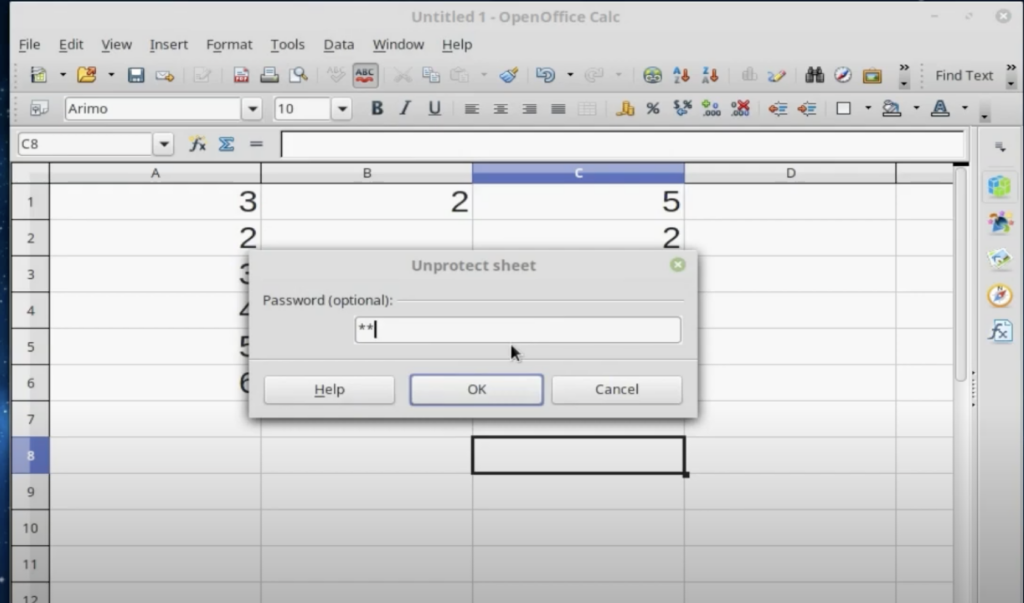Apply percent number format
This screenshot has width=1024, height=603.
(x=652, y=109)
